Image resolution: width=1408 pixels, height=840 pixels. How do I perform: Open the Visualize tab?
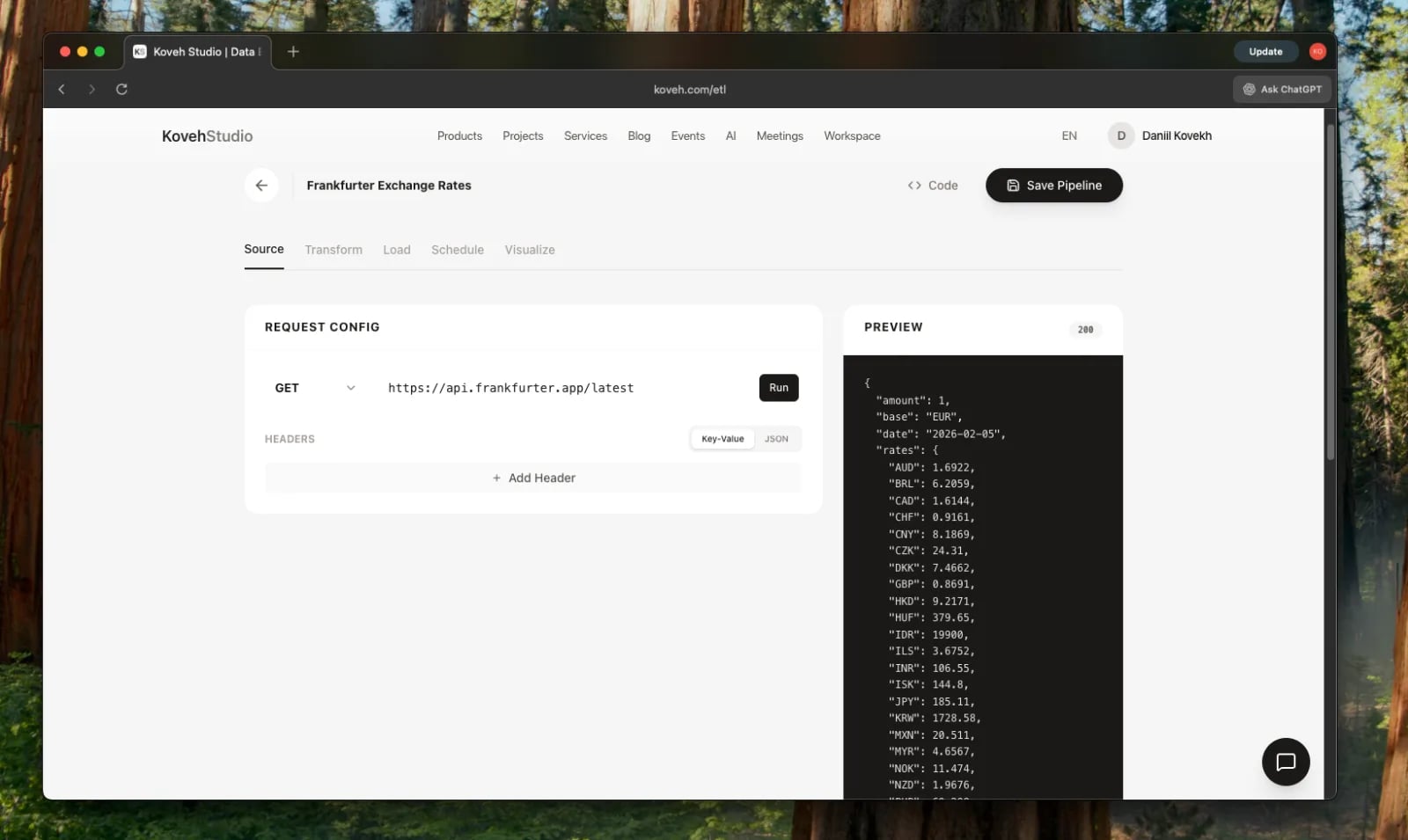(x=529, y=250)
